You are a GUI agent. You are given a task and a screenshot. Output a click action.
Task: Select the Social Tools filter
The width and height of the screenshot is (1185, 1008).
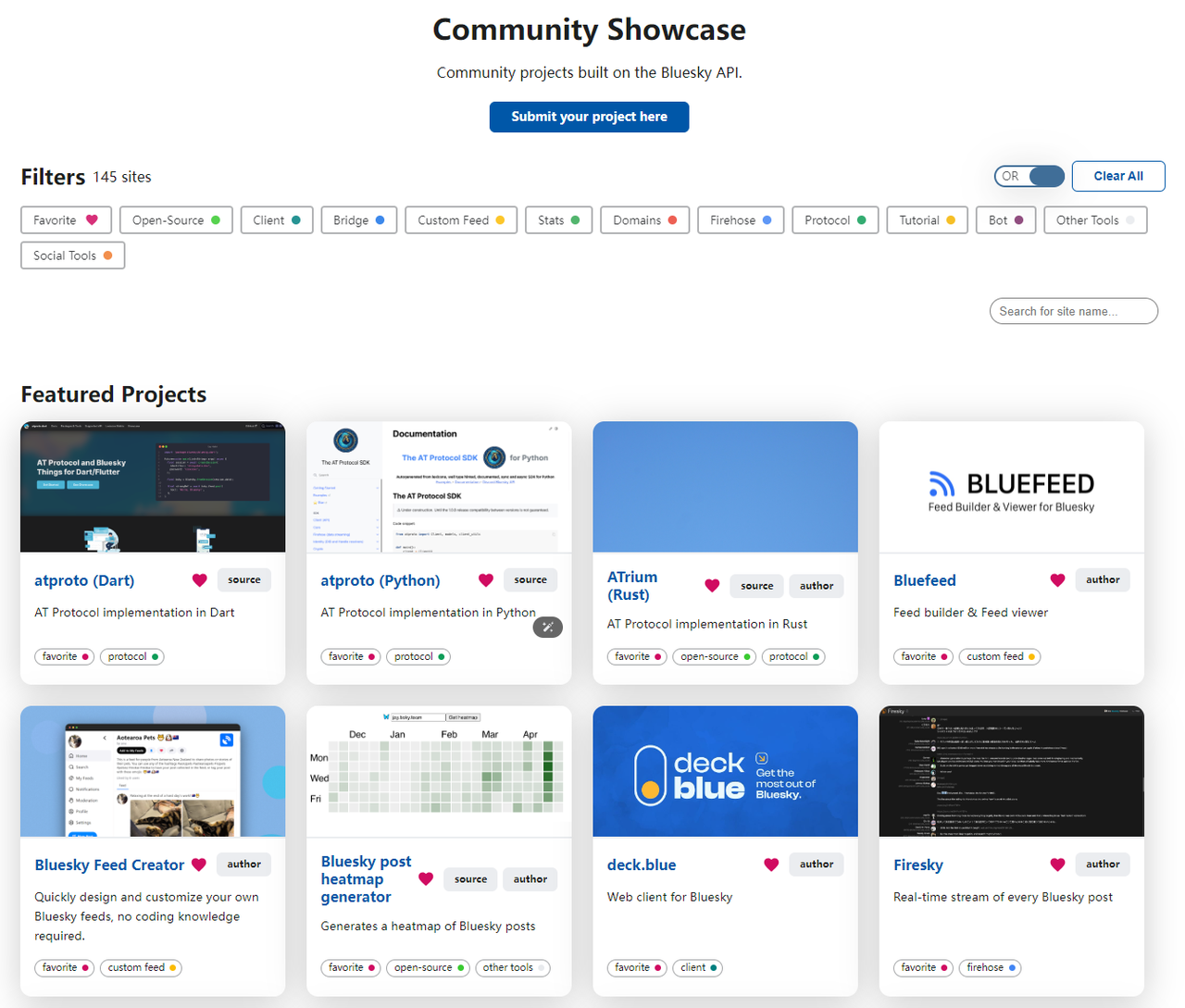tap(72, 255)
